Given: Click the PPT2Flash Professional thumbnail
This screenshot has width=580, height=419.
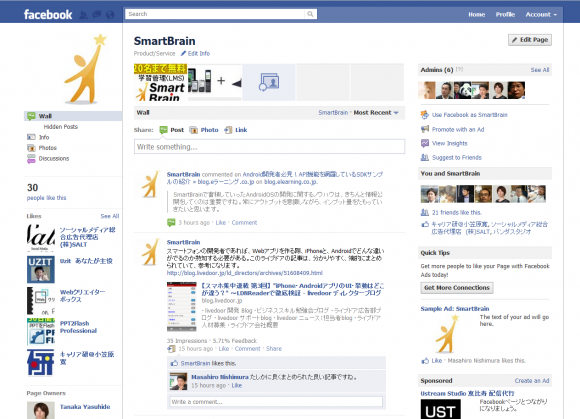Looking at the screenshot, I should tap(41, 331).
